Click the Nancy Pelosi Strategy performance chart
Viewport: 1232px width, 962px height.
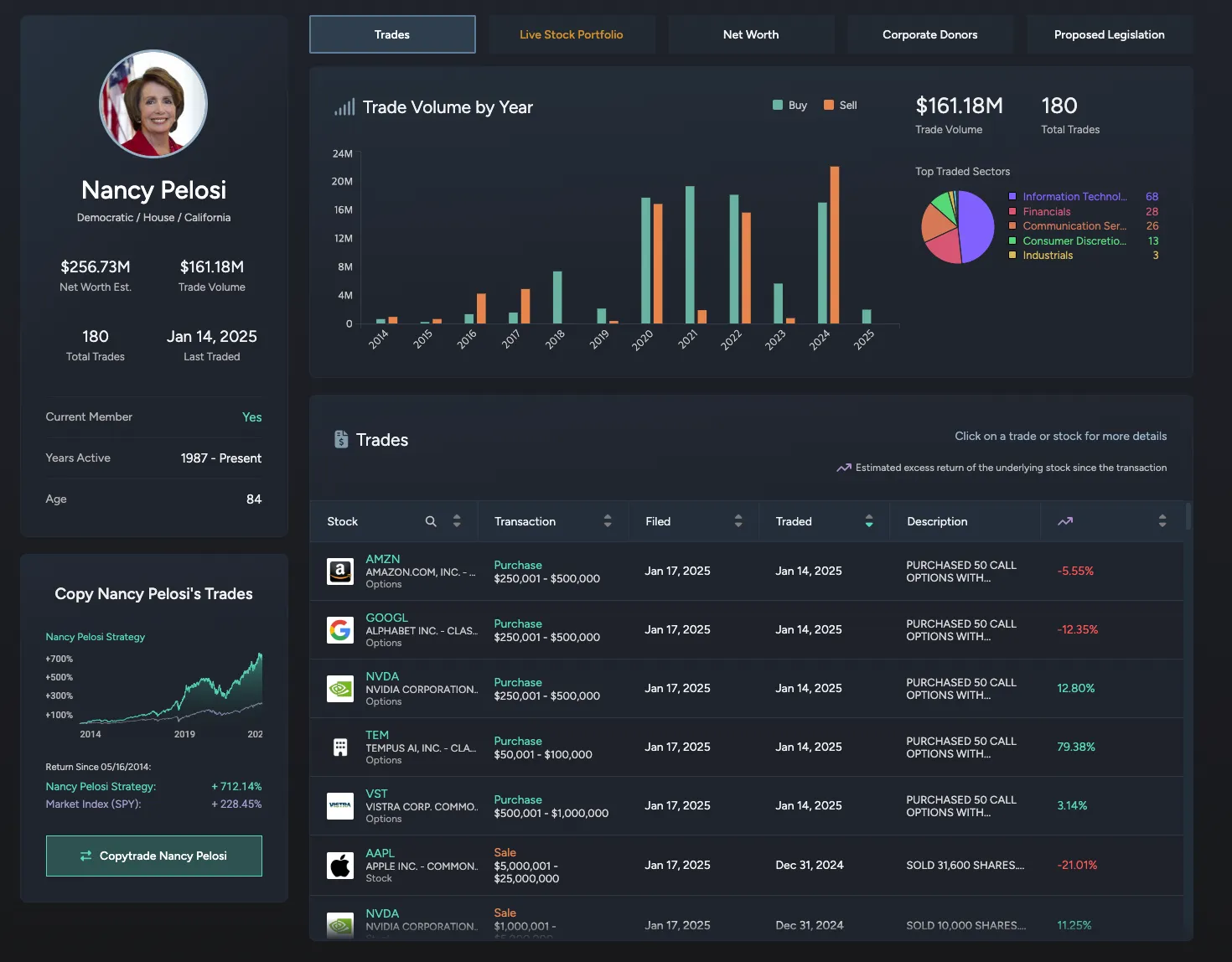[171, 689]
